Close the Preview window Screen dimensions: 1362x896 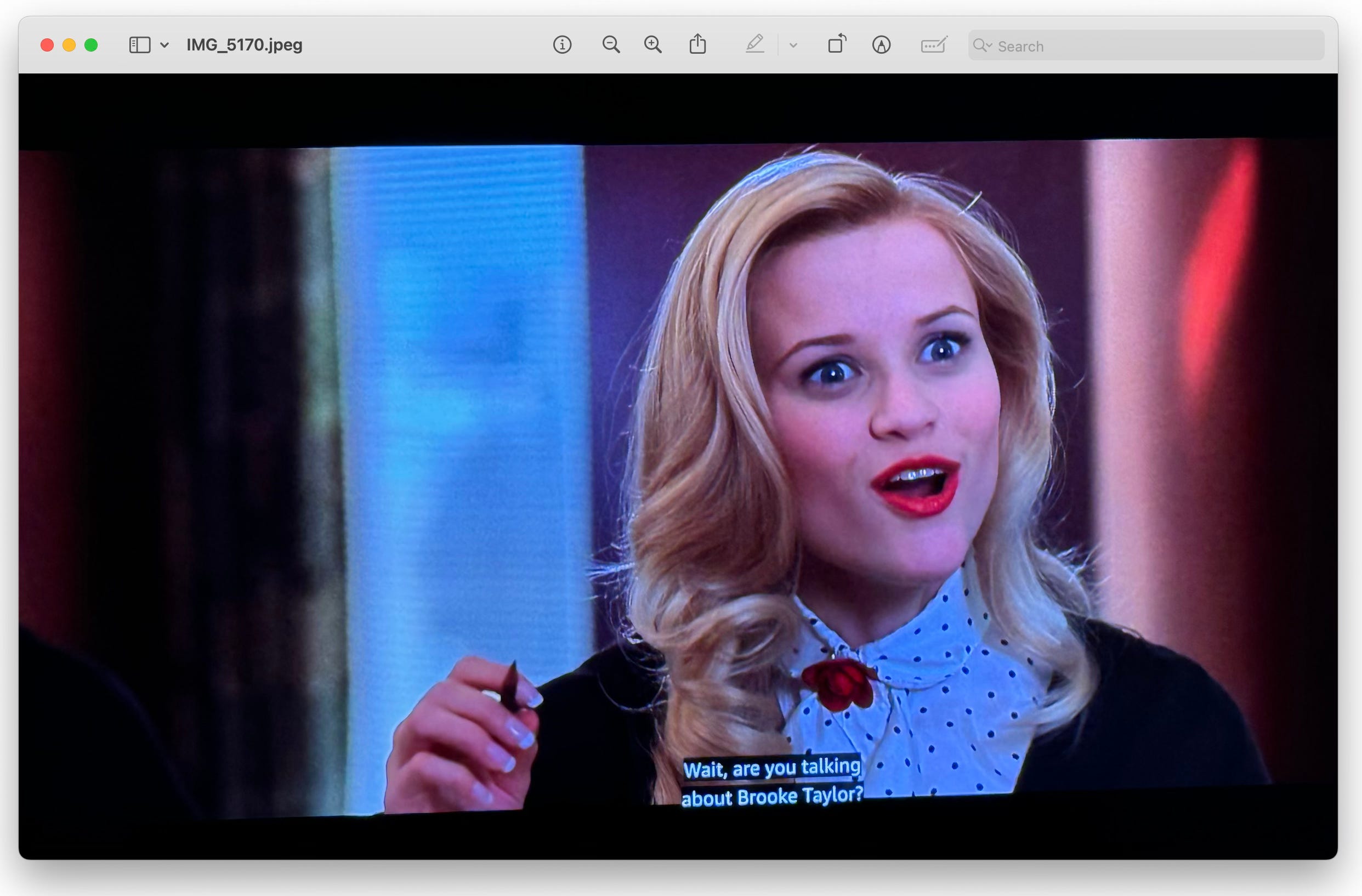[47, 45]
